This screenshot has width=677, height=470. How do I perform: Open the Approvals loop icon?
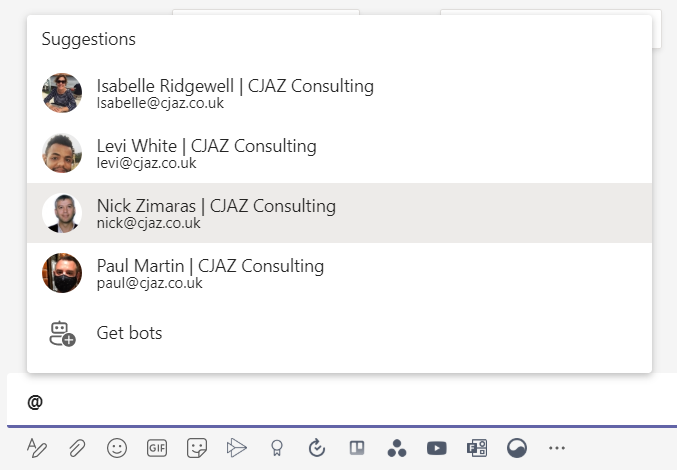tap(317, 448)
